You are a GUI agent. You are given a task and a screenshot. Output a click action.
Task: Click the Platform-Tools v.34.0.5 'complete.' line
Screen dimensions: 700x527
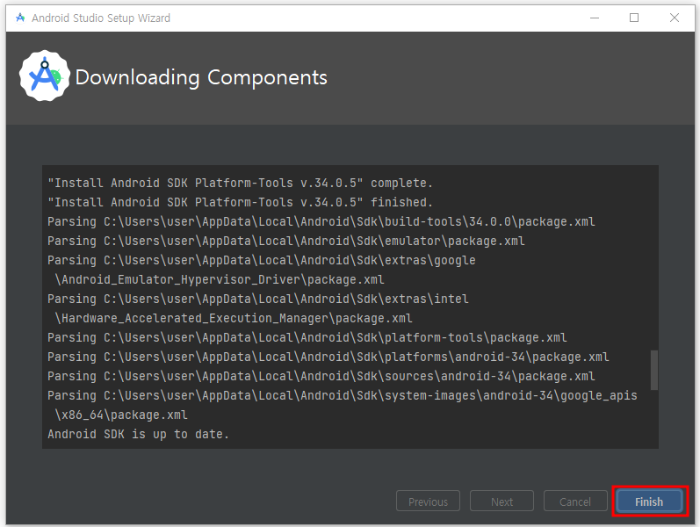pyautogui.click(x=240, y=183)
